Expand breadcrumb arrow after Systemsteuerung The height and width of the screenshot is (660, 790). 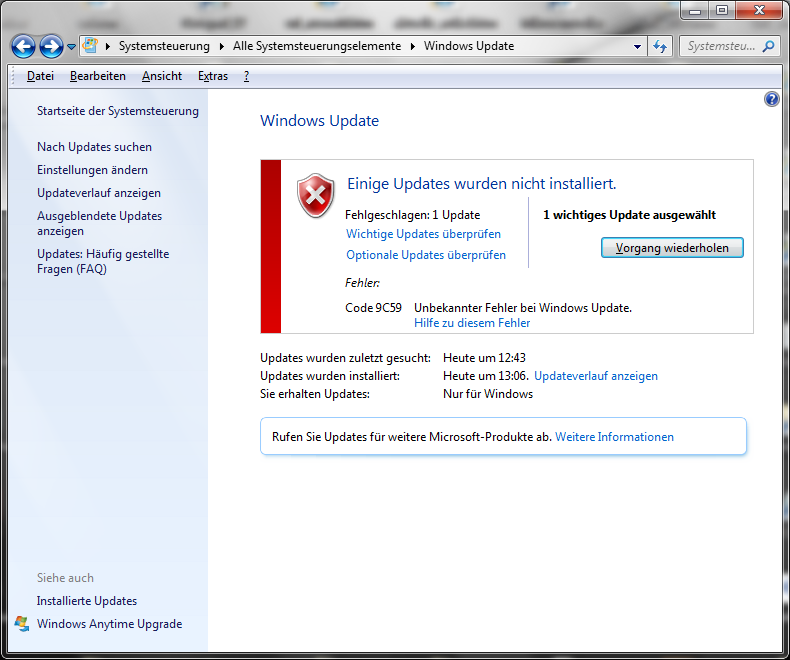coord(222,46)
